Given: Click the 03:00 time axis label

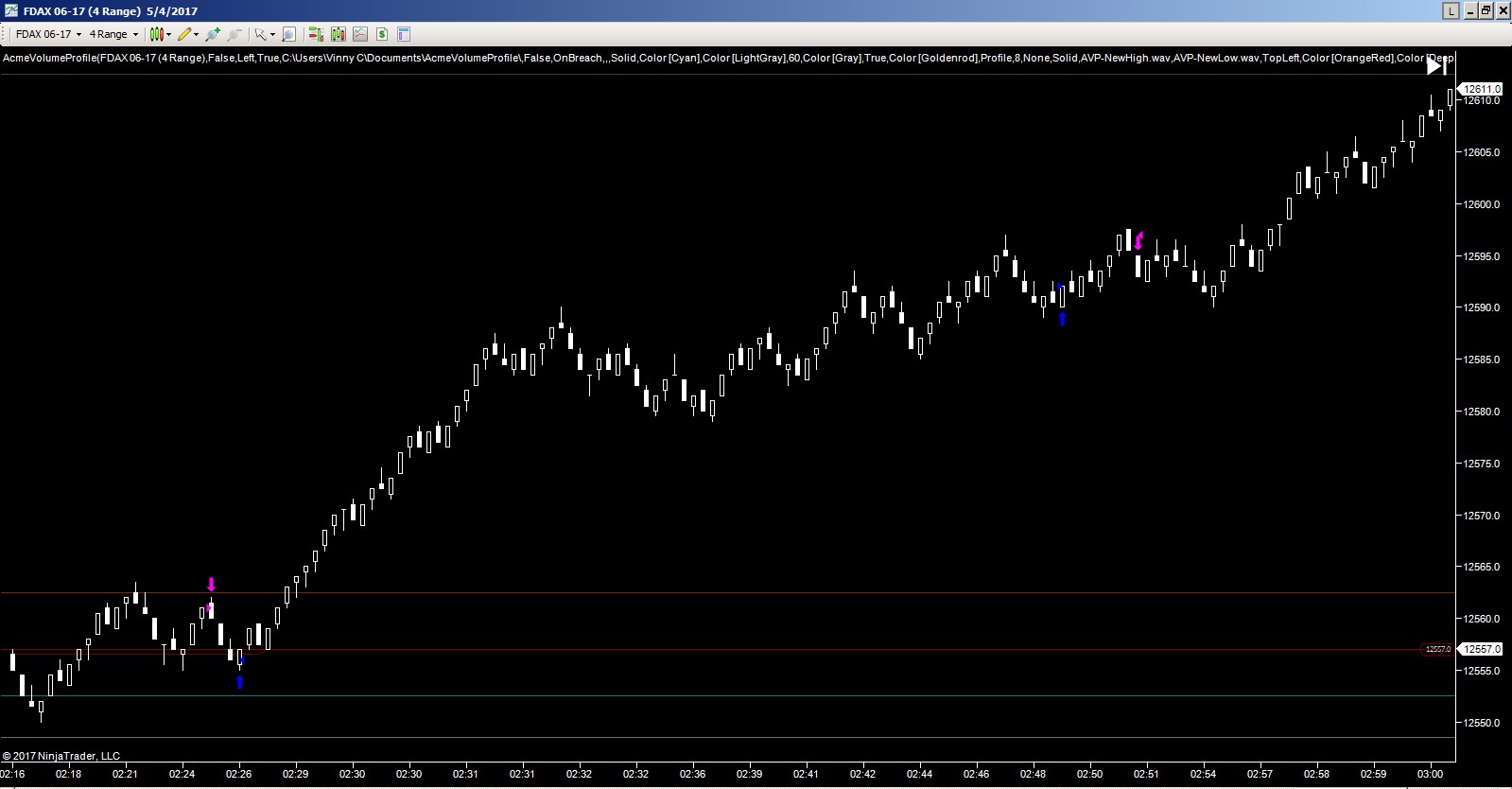Looking at the screenshot, I should (x=1430, y=774).
